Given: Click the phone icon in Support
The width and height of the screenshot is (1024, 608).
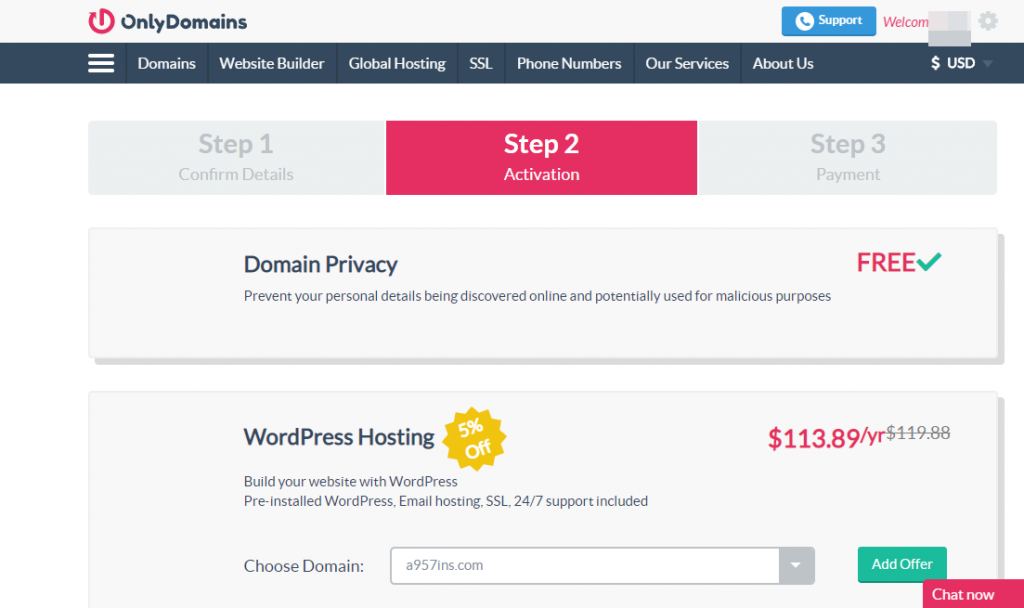Looking at the screenshot, I should (804, 21).
